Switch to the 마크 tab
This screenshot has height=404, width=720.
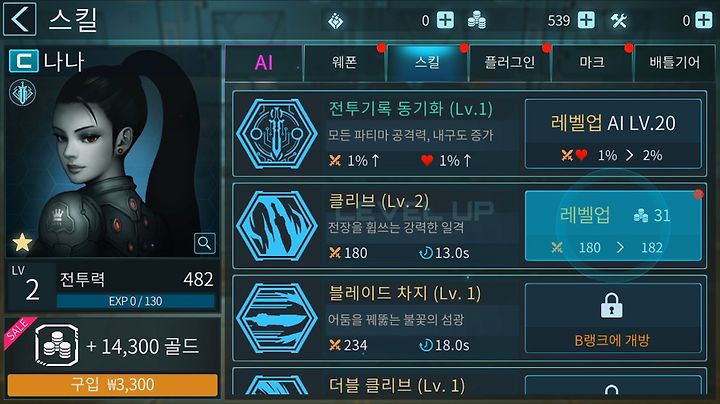click(x=592, y=62)
